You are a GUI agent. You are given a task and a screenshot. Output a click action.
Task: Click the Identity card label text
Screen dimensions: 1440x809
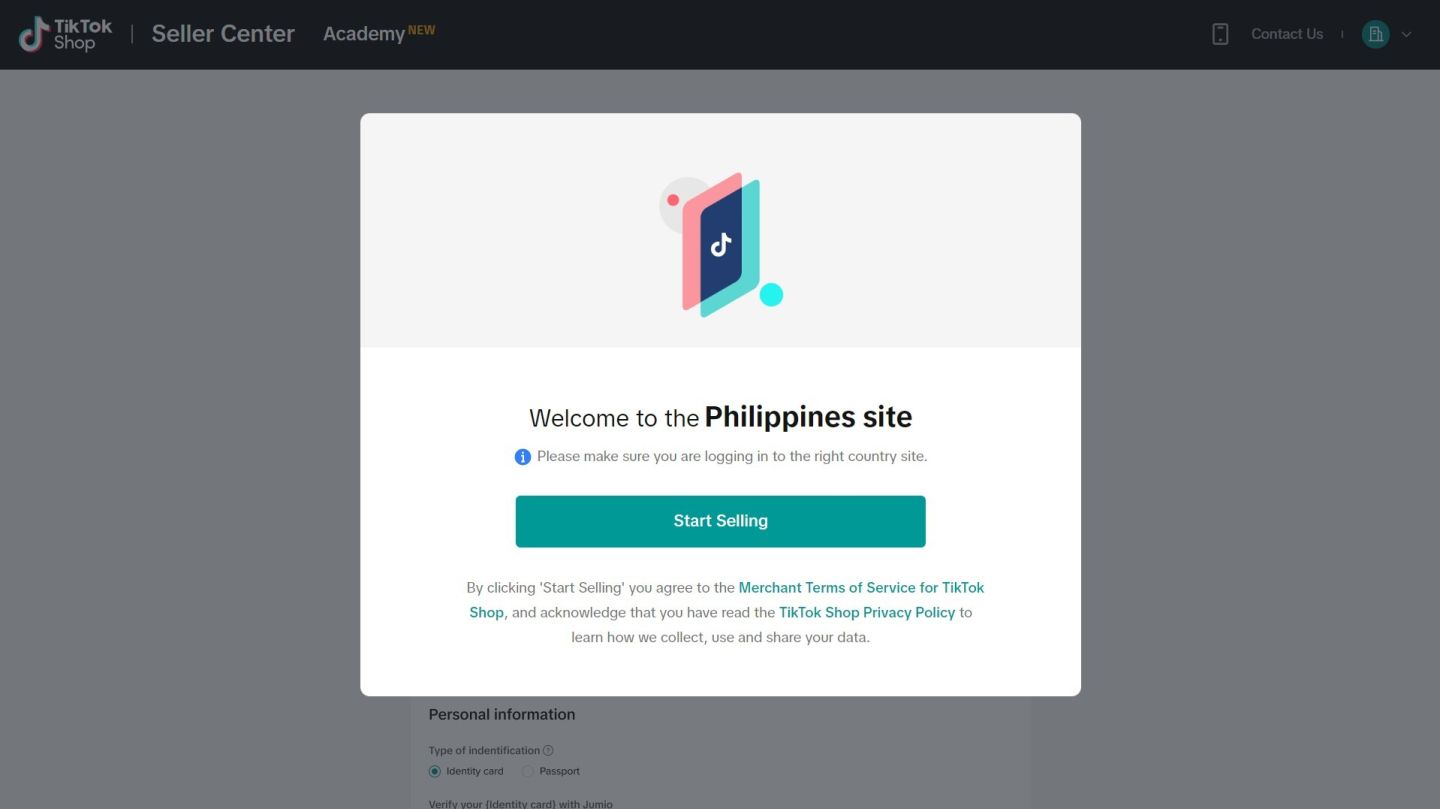point(475,771)
